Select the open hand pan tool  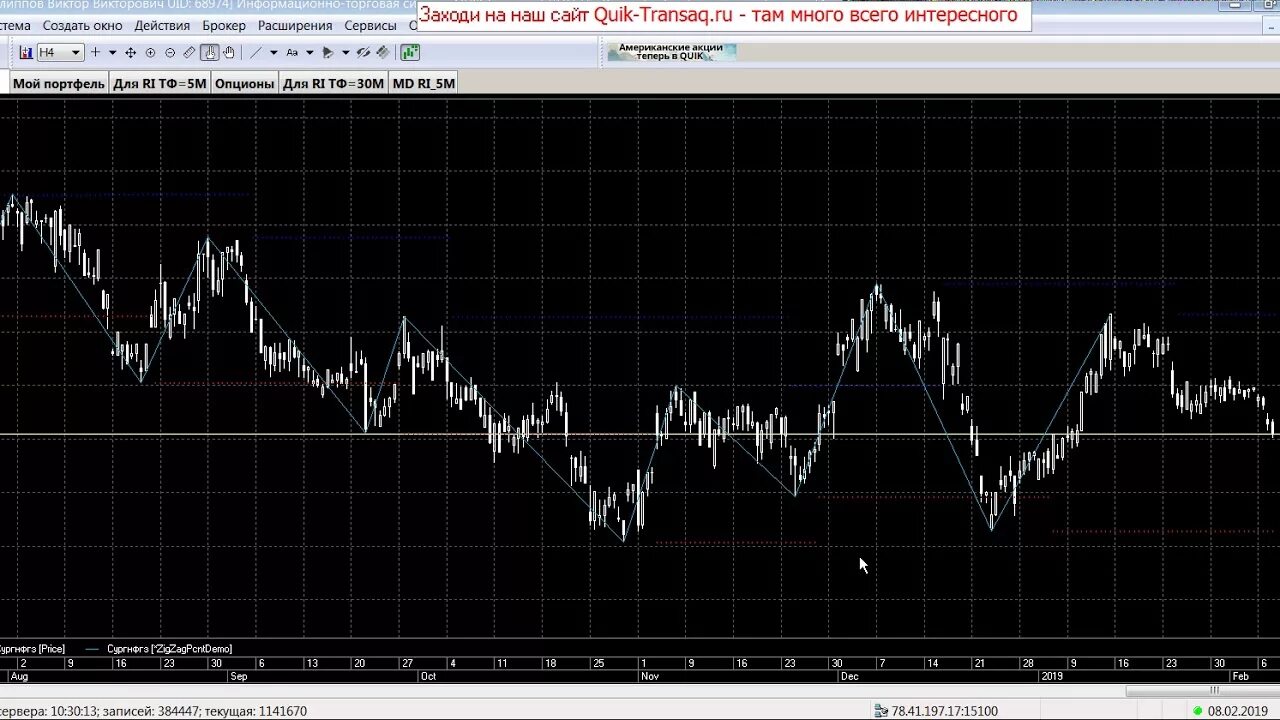[229, 52]
